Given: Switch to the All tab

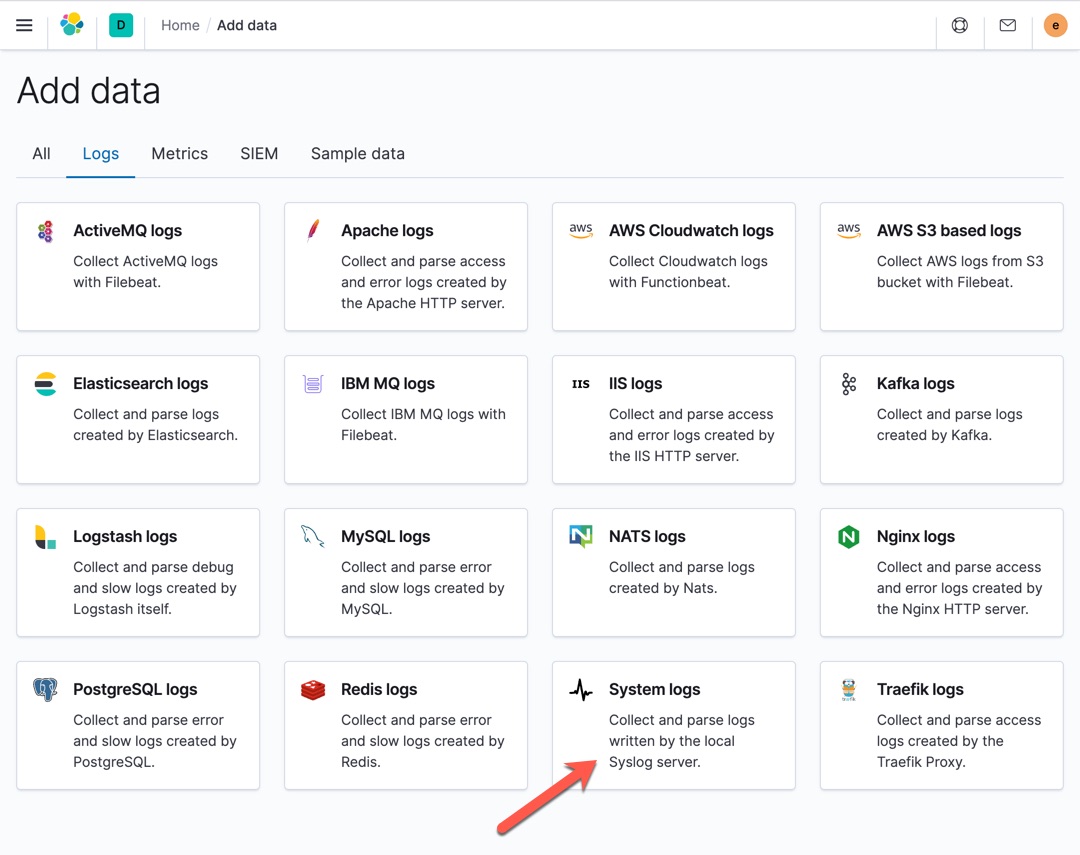Looking at the screenshot, I should (x=41, y=154).
